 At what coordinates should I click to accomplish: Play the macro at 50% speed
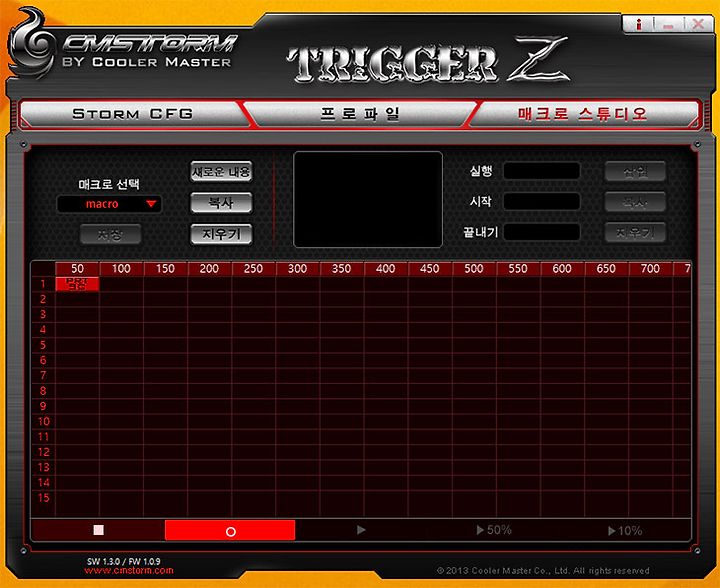(x=494, y=530)
